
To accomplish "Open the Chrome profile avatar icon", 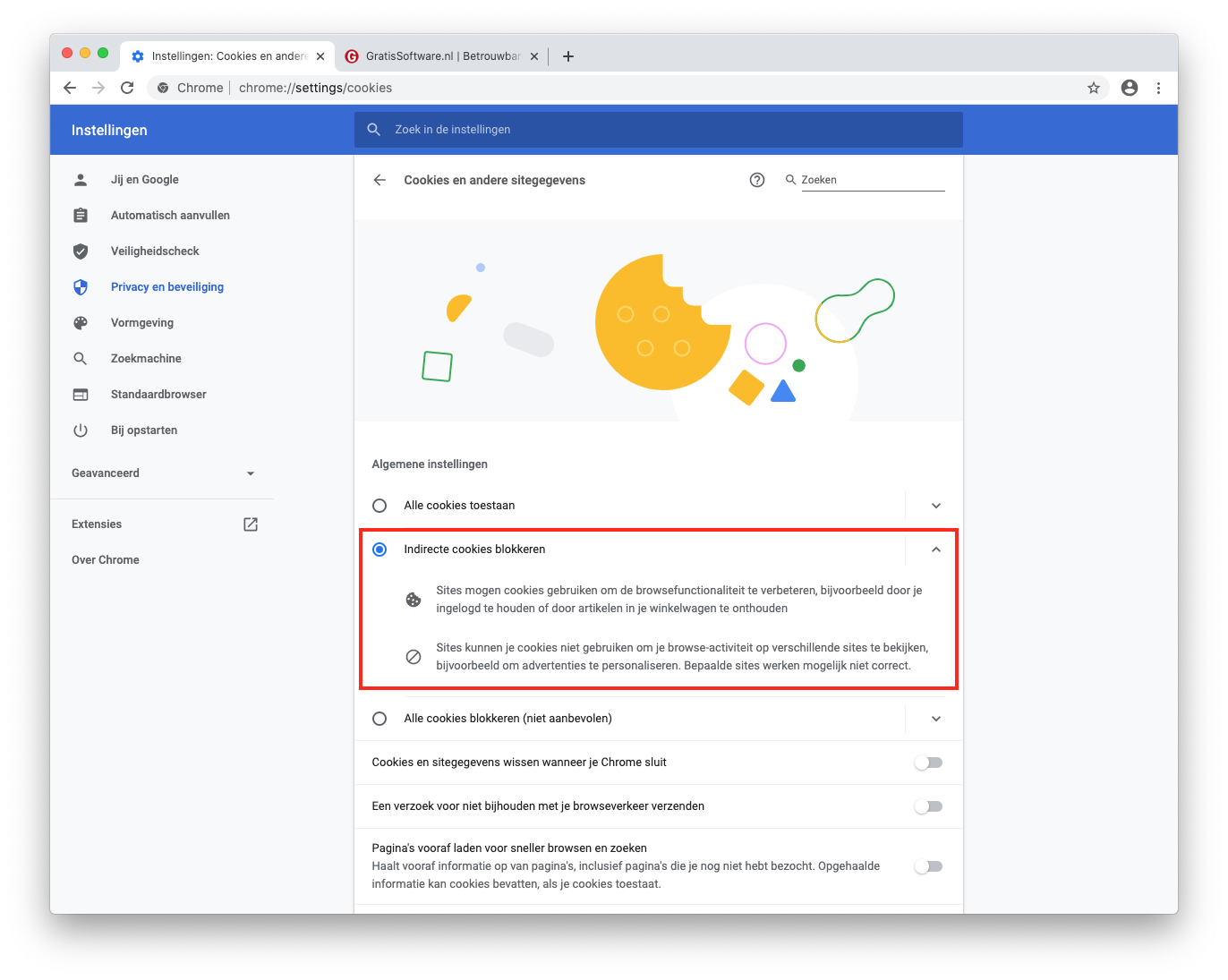I will point(1129,88).
